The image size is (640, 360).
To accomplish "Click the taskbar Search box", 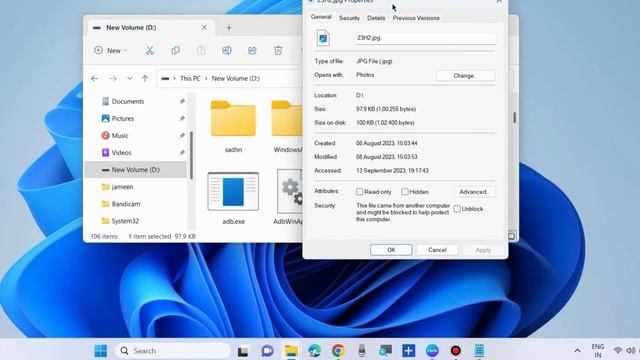I will (x=173, y=351).
